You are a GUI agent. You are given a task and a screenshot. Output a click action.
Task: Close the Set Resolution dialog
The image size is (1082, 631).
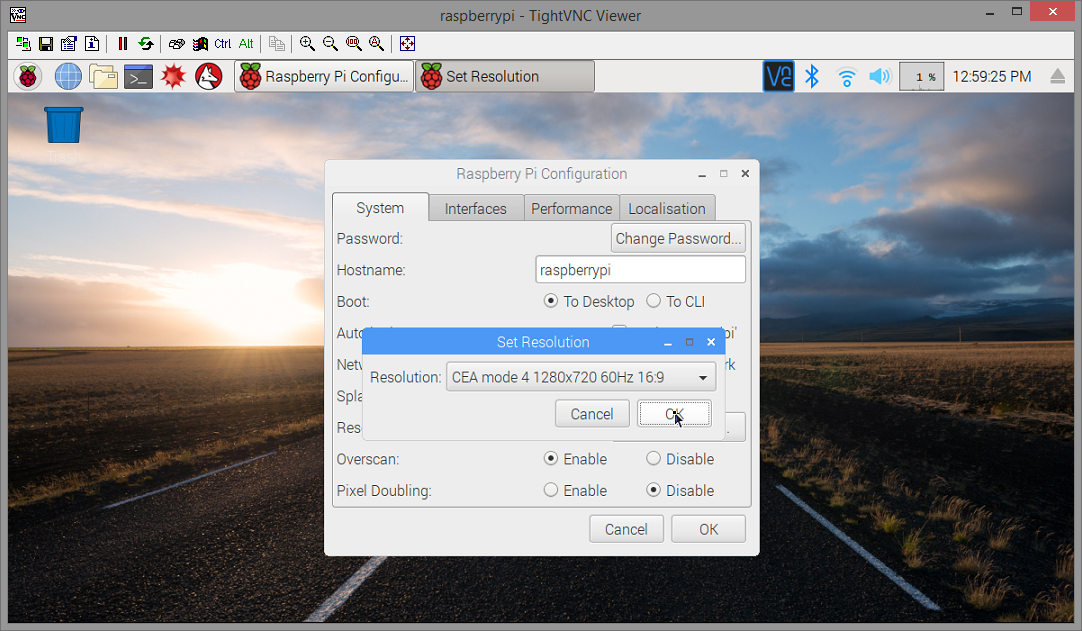point(711,342)
